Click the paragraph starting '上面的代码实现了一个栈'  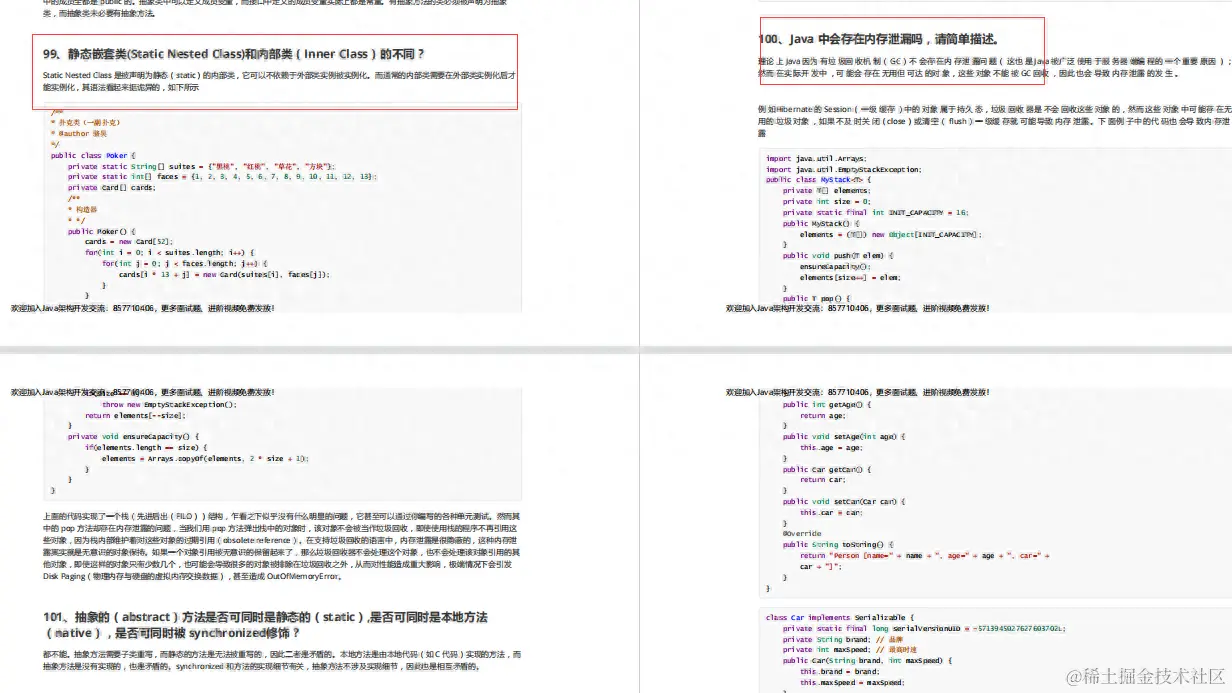pos(283,545)
